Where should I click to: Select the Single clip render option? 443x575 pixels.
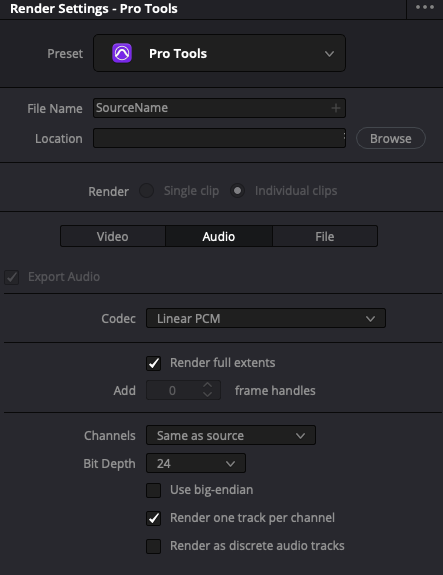(x=146, y=191)
